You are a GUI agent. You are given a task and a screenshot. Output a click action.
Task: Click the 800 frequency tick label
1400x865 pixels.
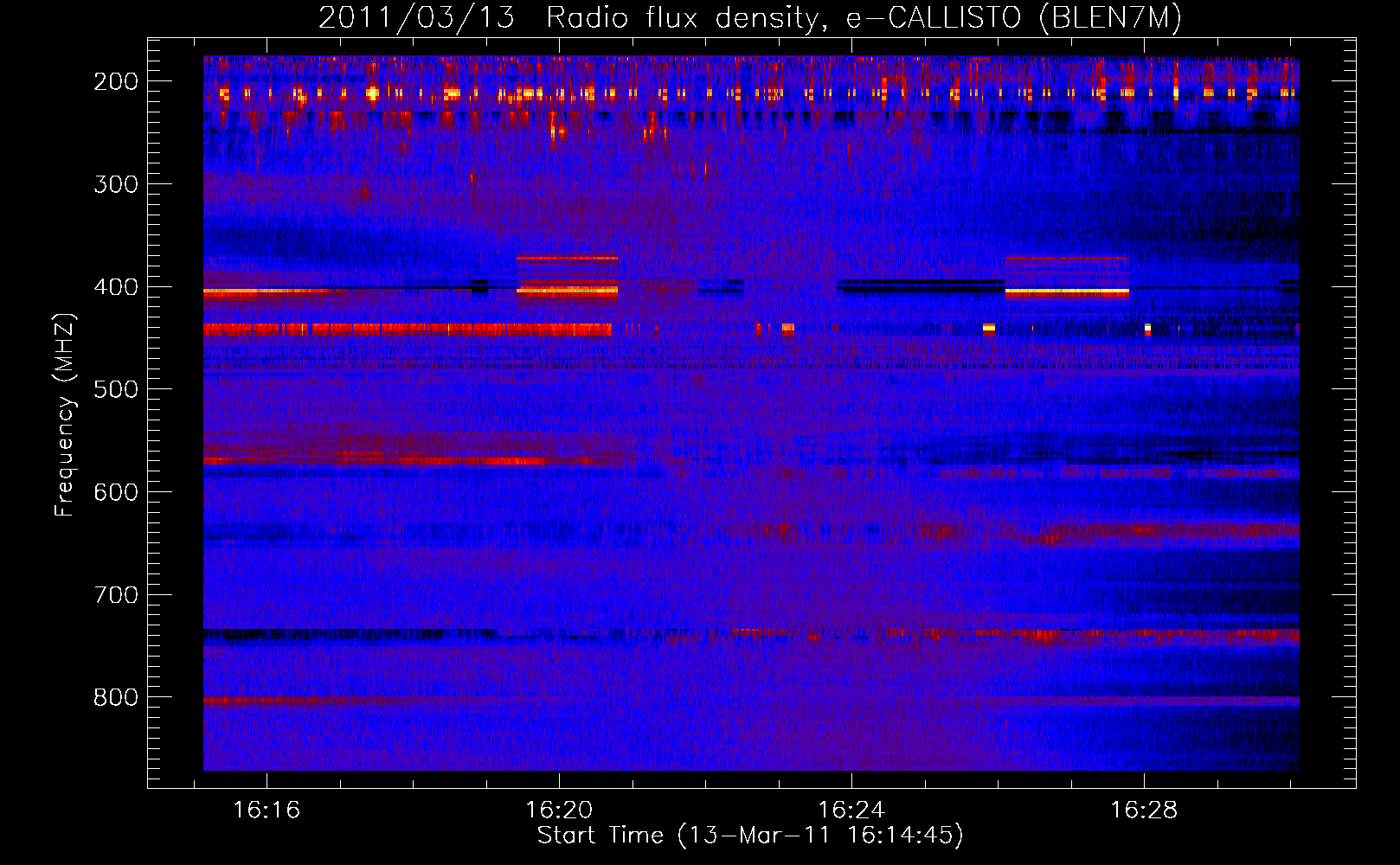pyautogui.click(x=116, y=697)
